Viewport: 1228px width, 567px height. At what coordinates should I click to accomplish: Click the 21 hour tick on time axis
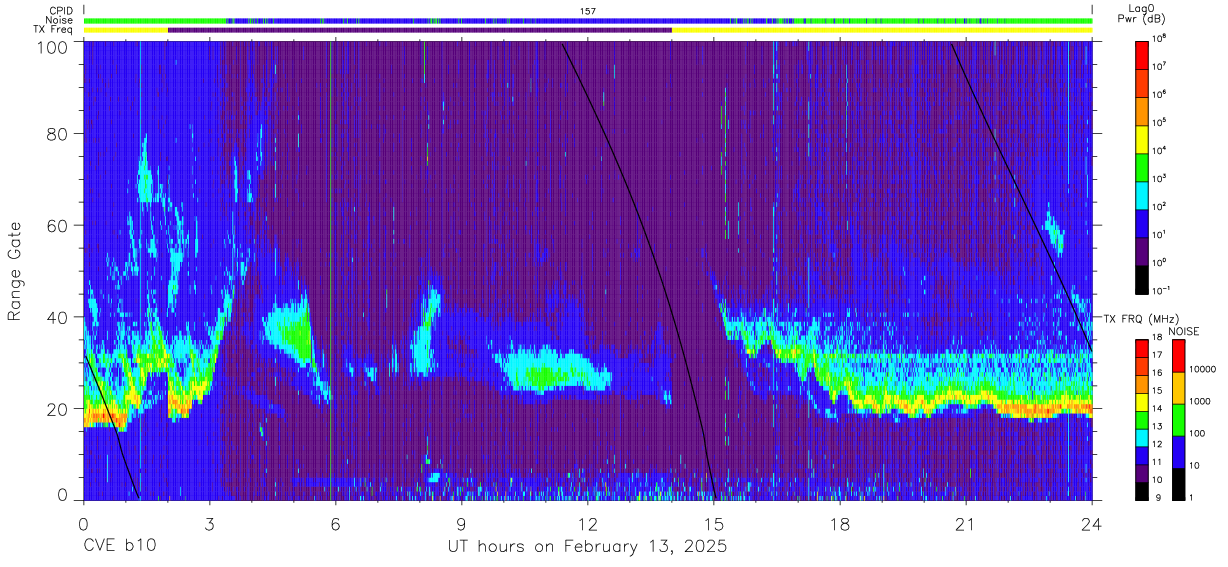966,523
